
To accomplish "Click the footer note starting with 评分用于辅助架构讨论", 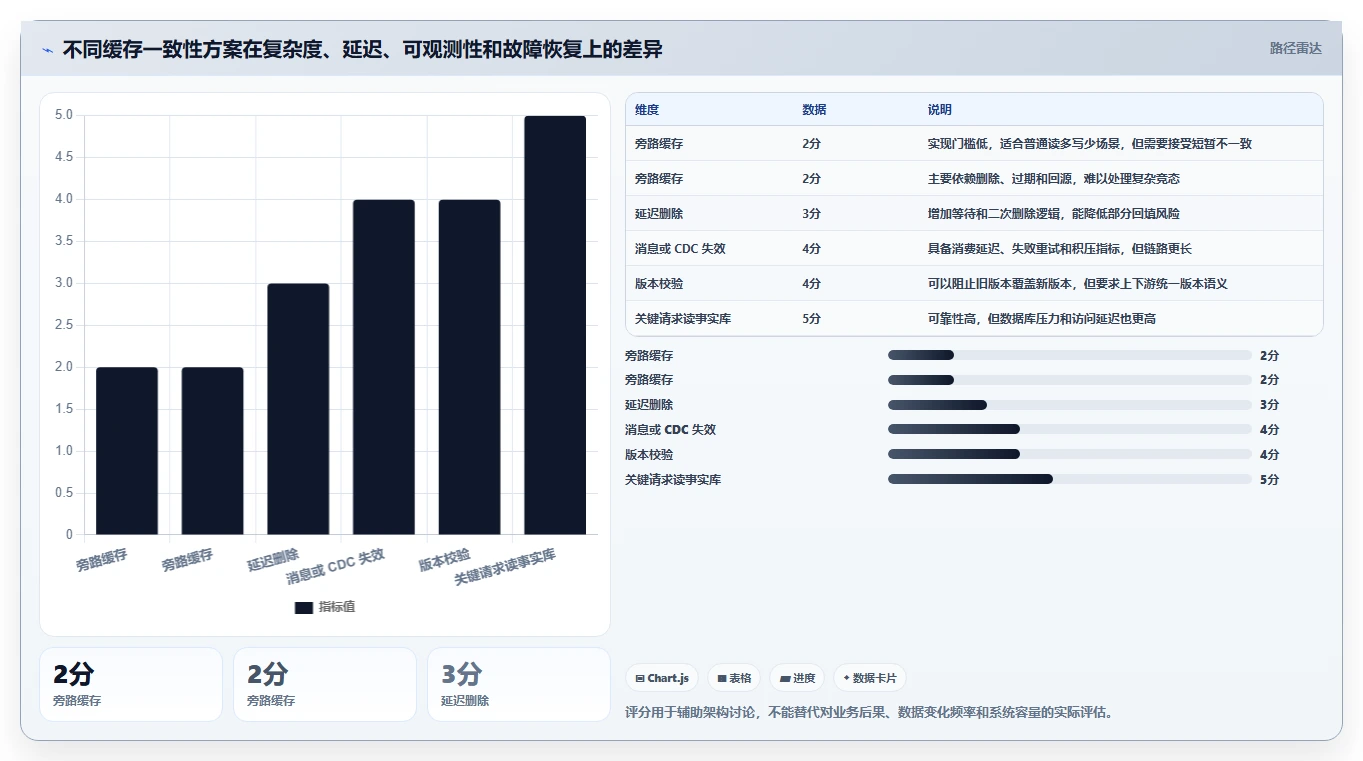I will tap(868, 713).
